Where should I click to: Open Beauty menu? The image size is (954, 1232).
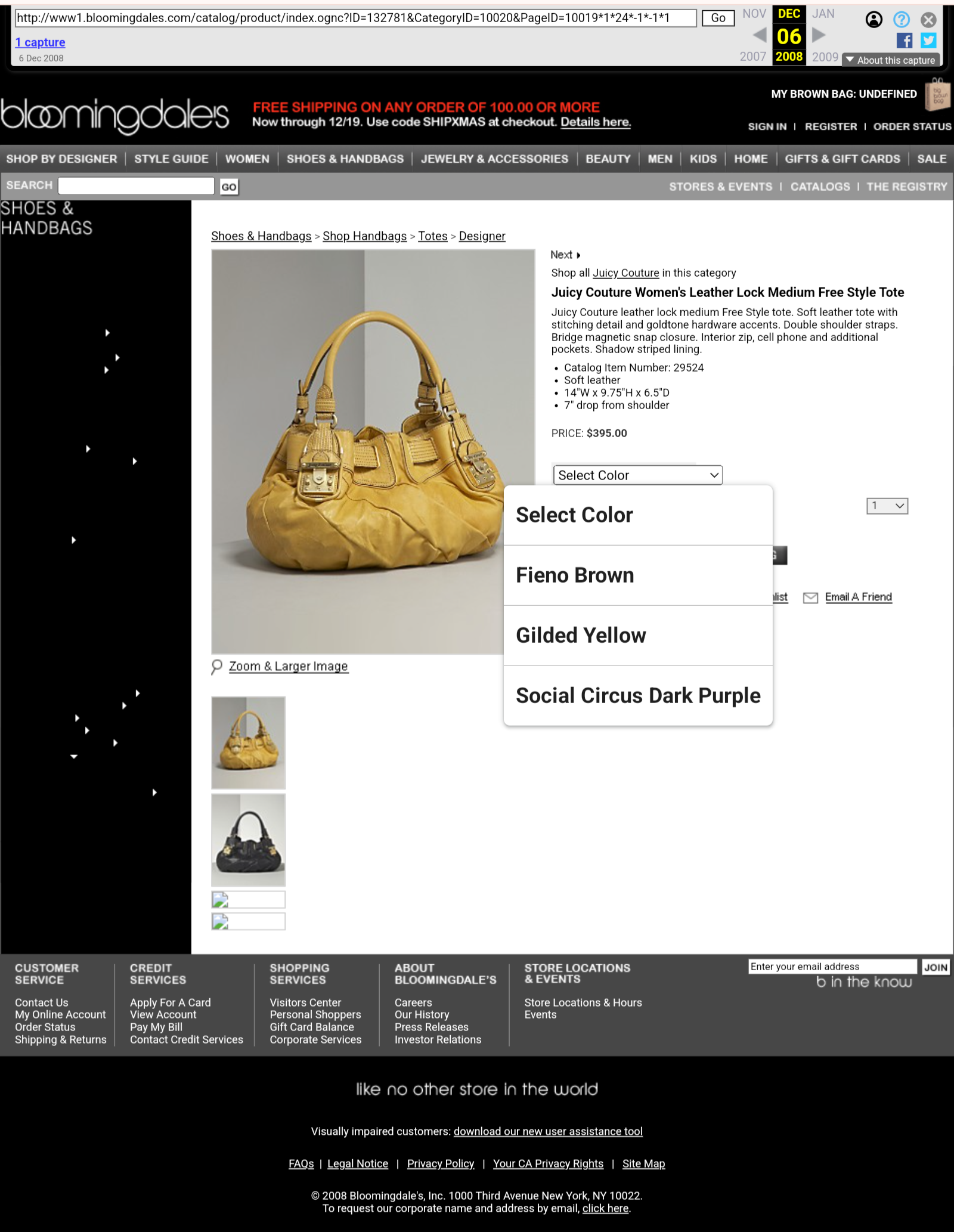[608, 159]
